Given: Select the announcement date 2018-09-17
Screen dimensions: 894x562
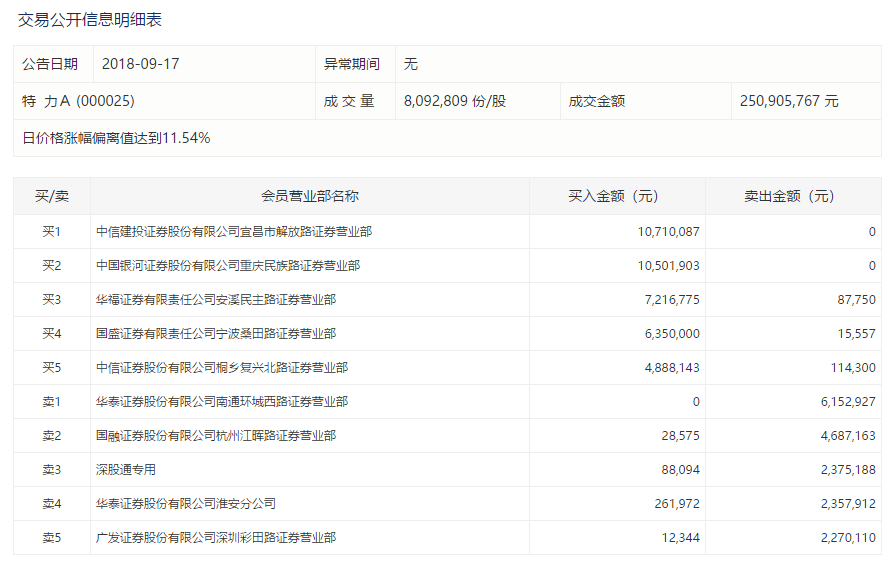Looking at the screenshot, I should pyautogui.click(x=140, y=64).
